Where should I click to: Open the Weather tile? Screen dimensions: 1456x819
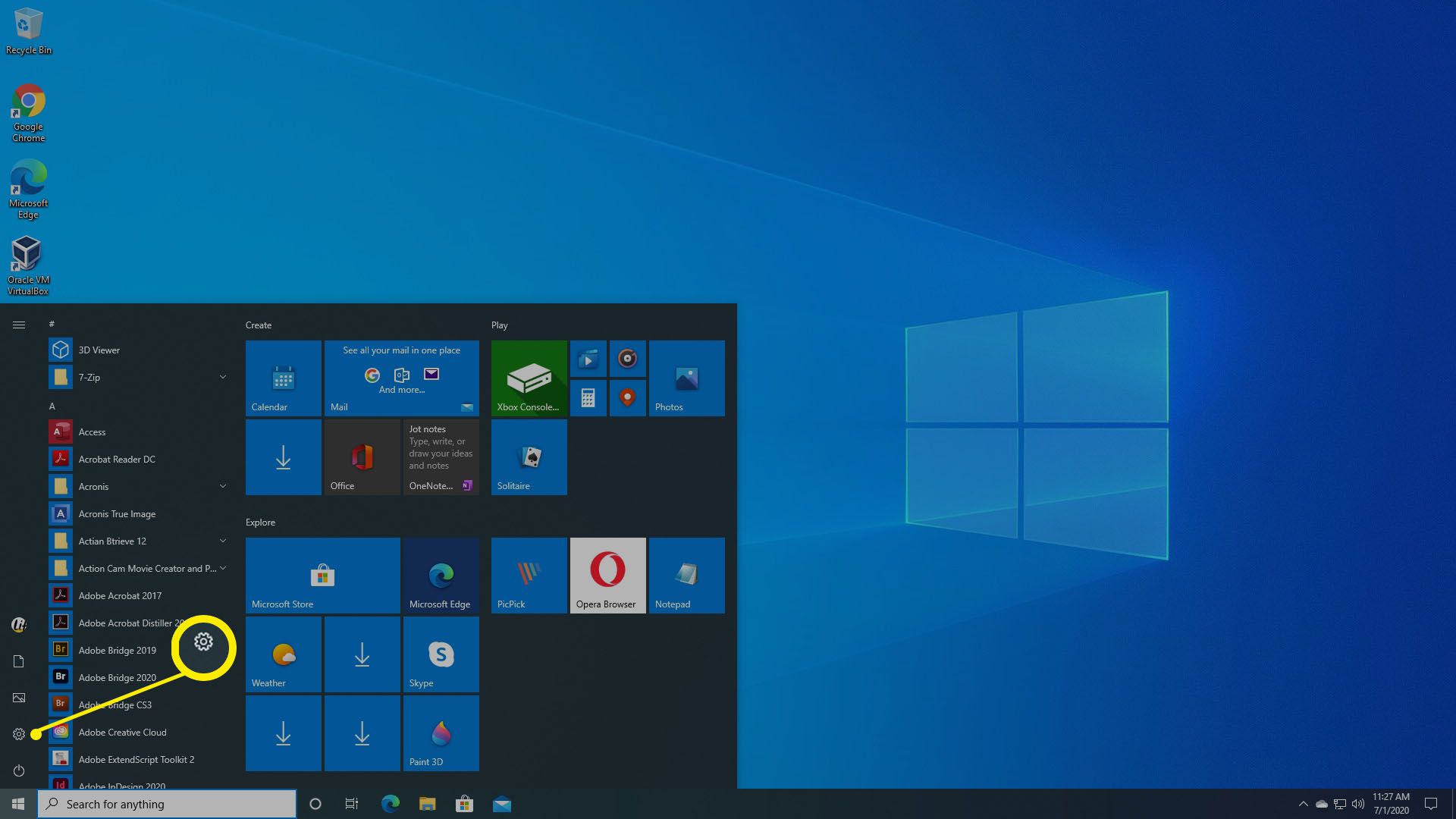(x=283, y=654)
